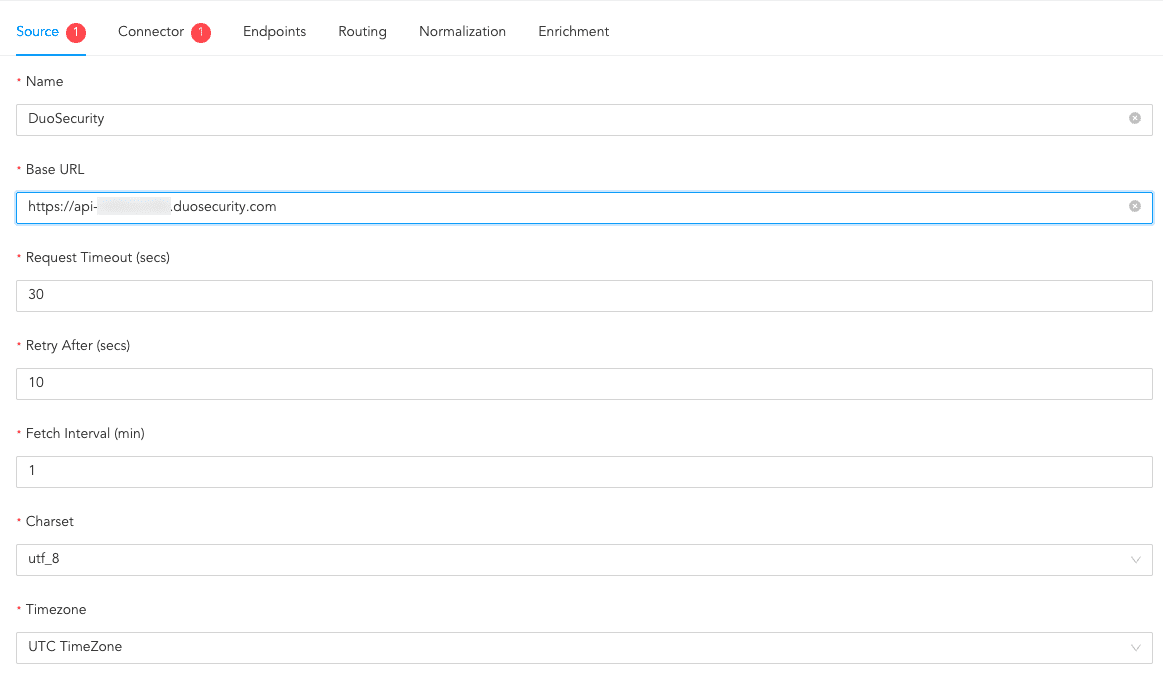Open the Endpoints tab
This screenshot has width=1163, height=686.
point(274,32)
